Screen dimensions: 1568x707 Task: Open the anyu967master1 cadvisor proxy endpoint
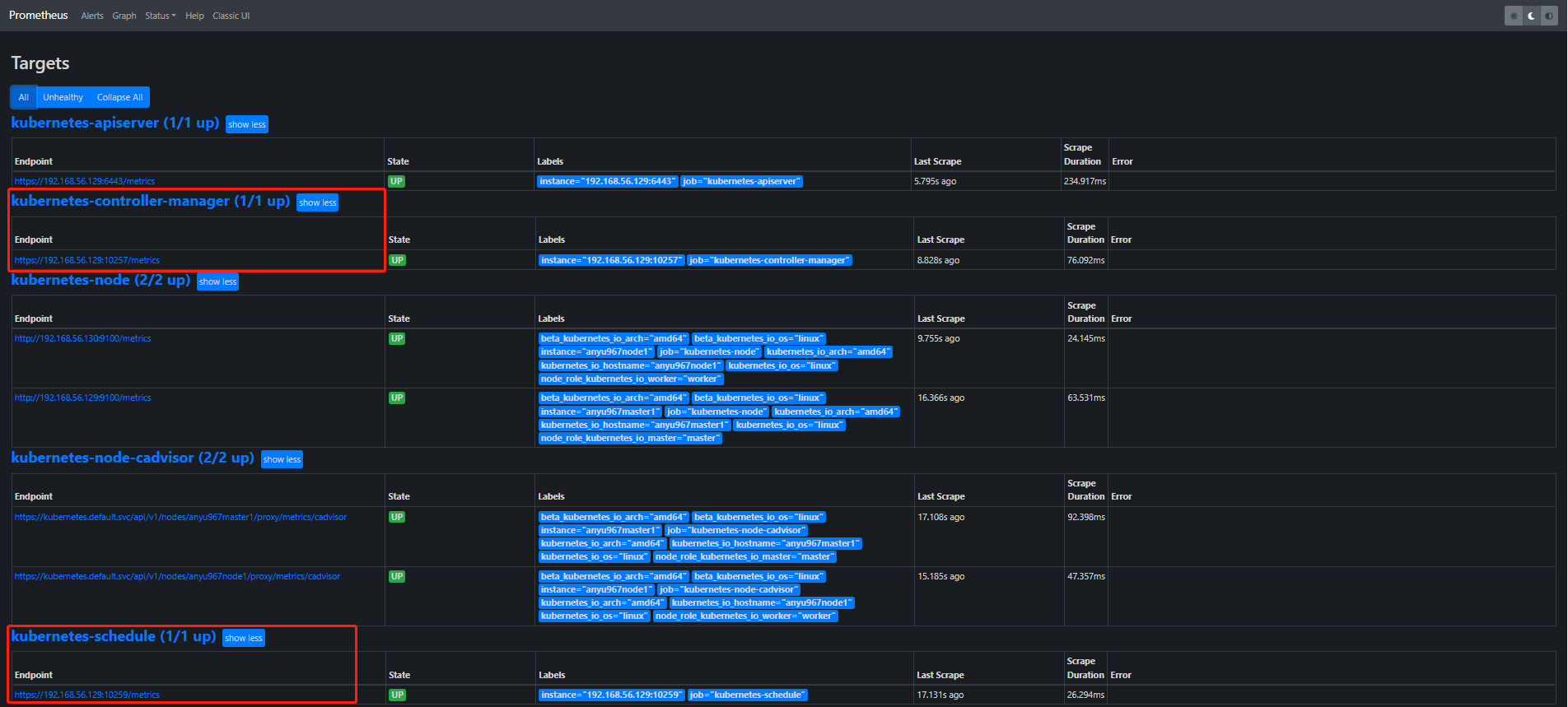coord(180,517)
